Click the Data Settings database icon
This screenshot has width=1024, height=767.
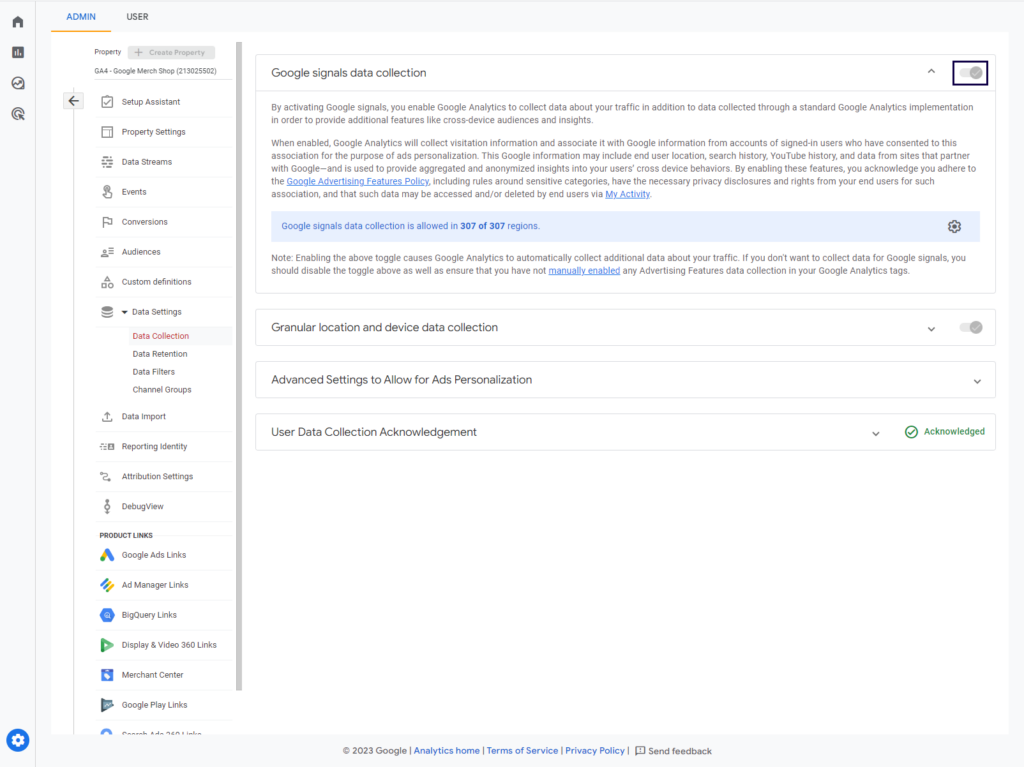pos(107,312)
